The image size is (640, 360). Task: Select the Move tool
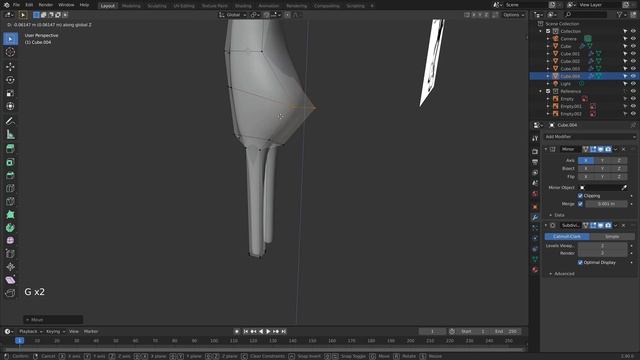10,67
